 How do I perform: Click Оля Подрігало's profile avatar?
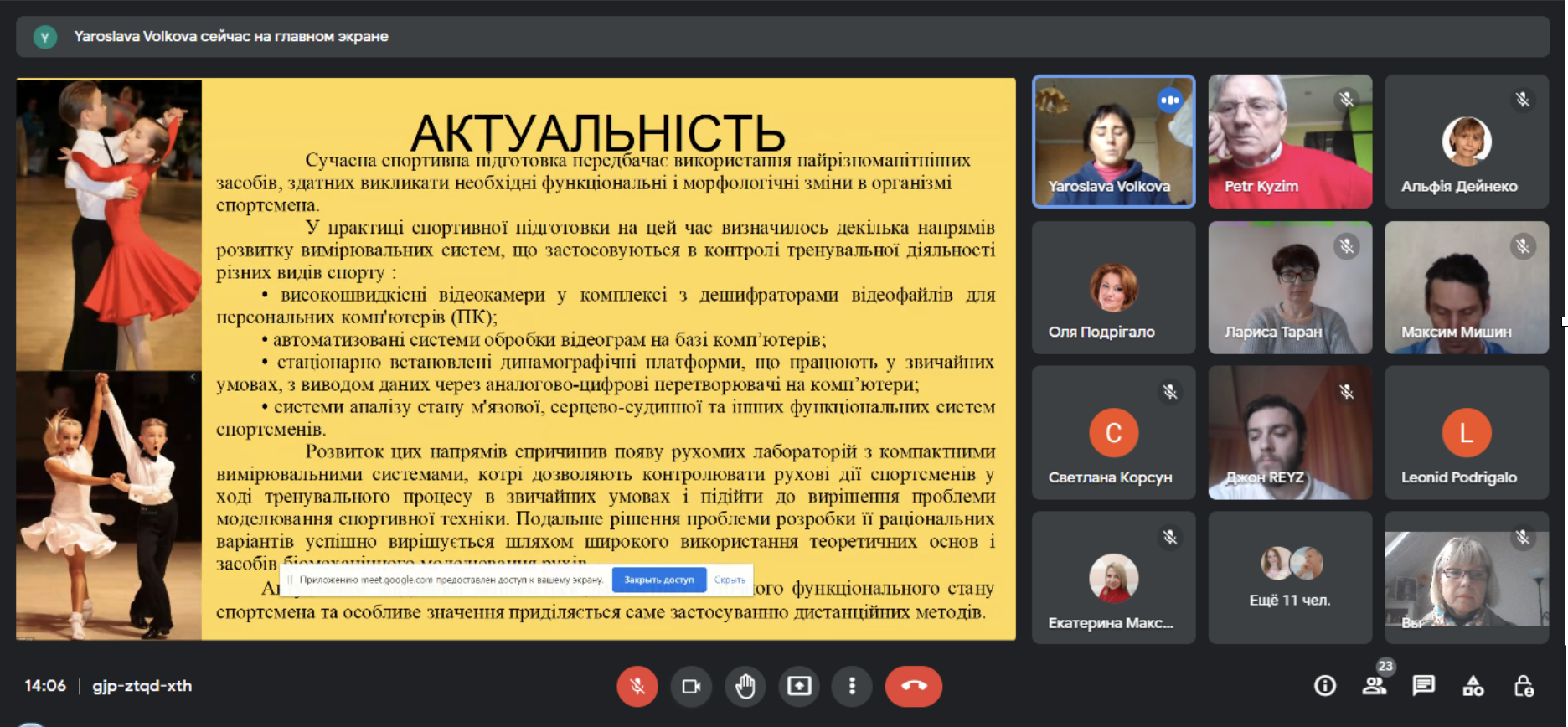pos(1114,287)
